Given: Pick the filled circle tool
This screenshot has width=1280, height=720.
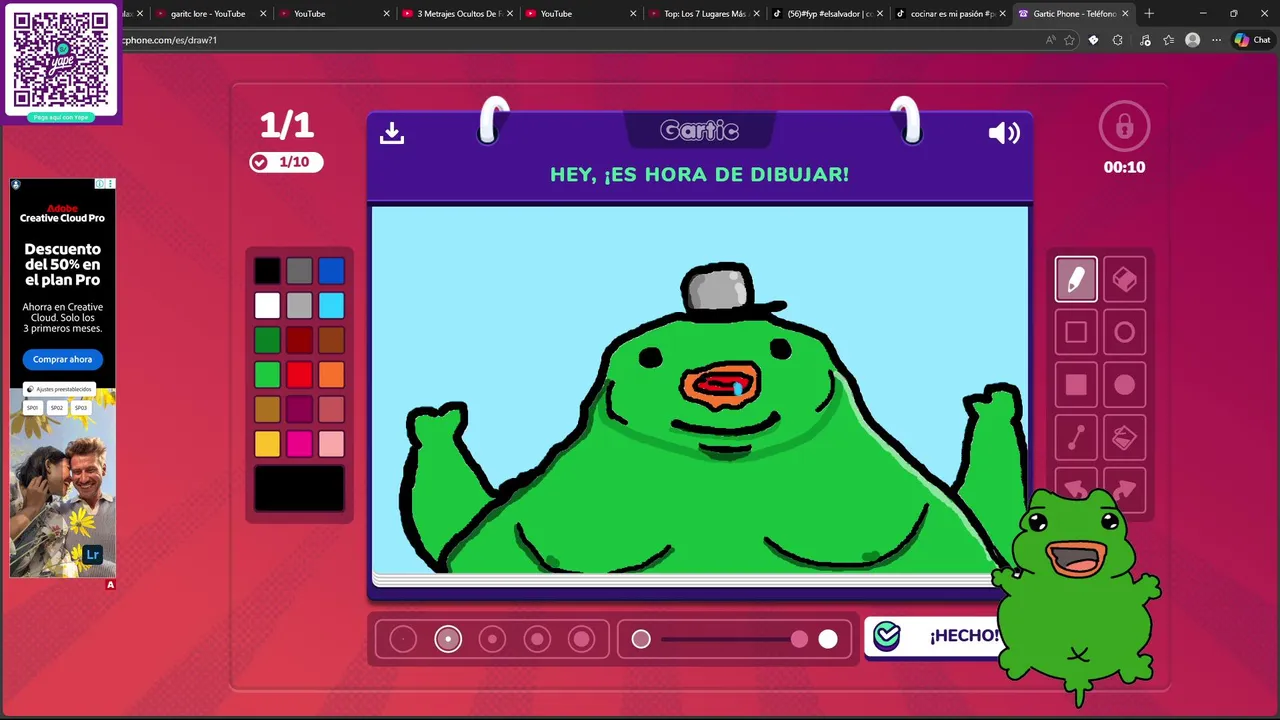Looking at the screenshot, I should pos(1124,385).
